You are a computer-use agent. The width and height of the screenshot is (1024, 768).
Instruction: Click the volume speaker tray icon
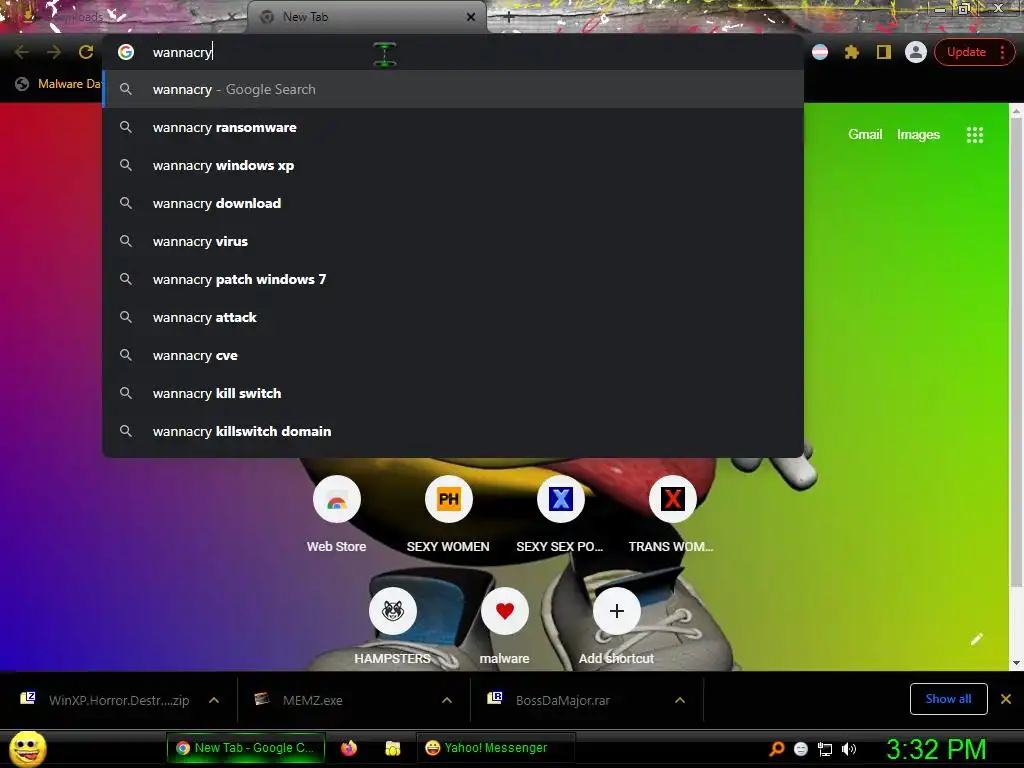tap(848, 749)
